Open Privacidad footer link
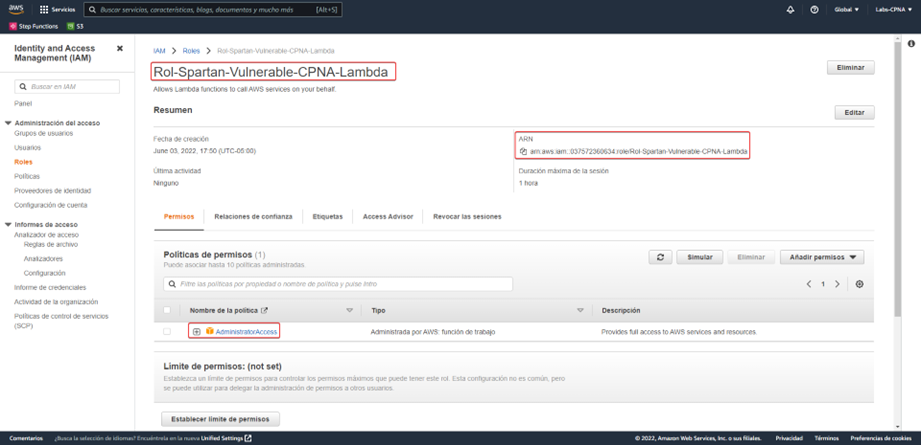This screenshot has height=445, width=921. click(x=789, y=438)
